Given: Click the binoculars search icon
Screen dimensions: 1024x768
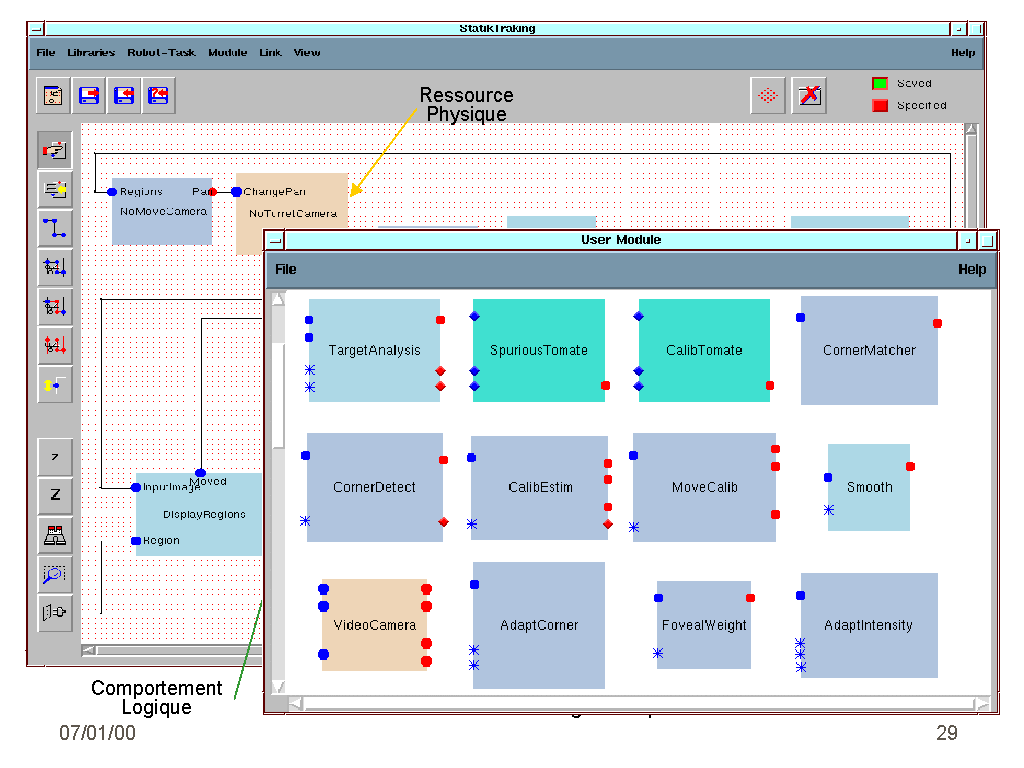Looking at the screenshot, I should click(55, 535).
